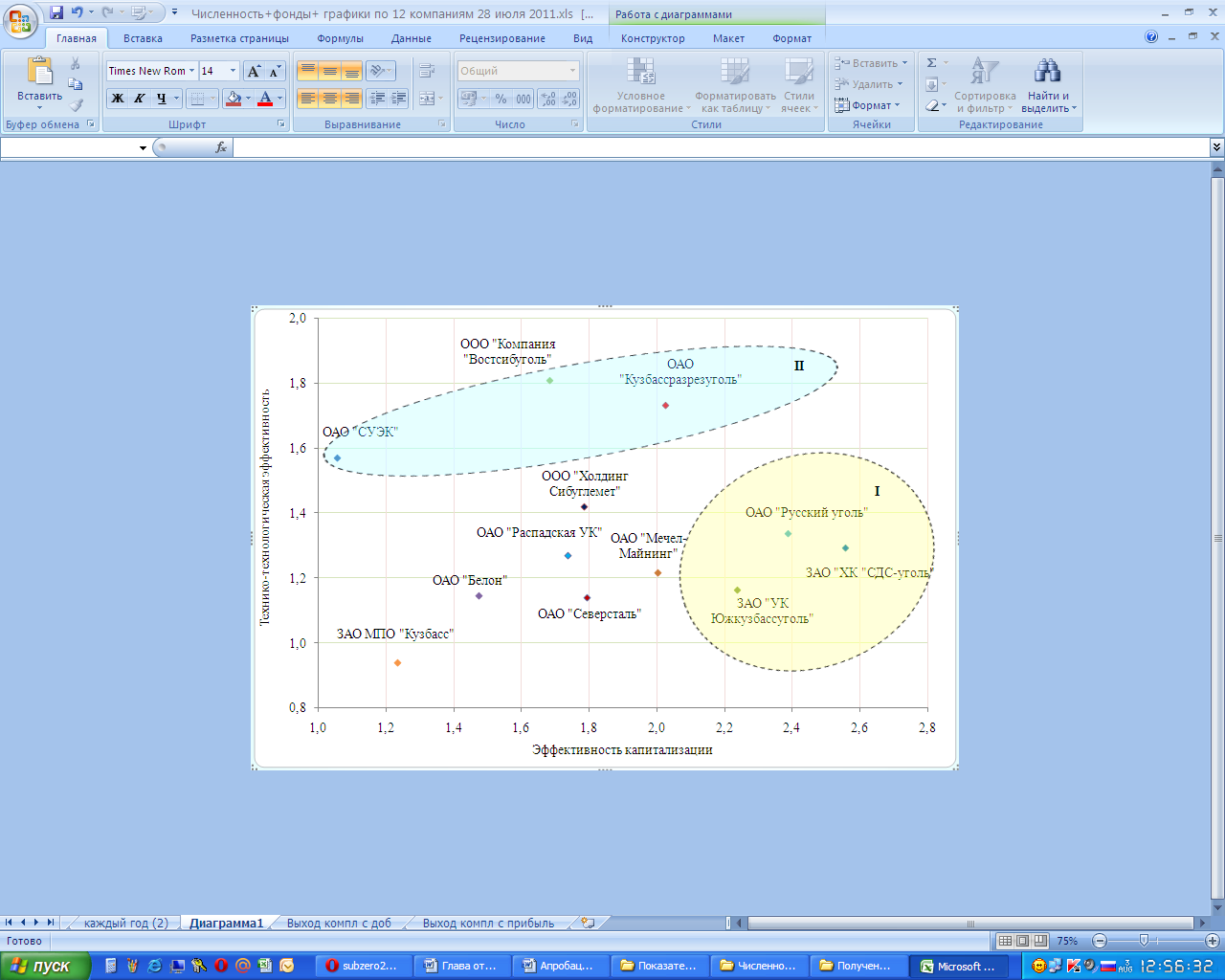Image resolution: width=1225 pixels, height=980 pixels.
Task: Open Найти и выделить binoculars menu
Action: (1048, 84)
